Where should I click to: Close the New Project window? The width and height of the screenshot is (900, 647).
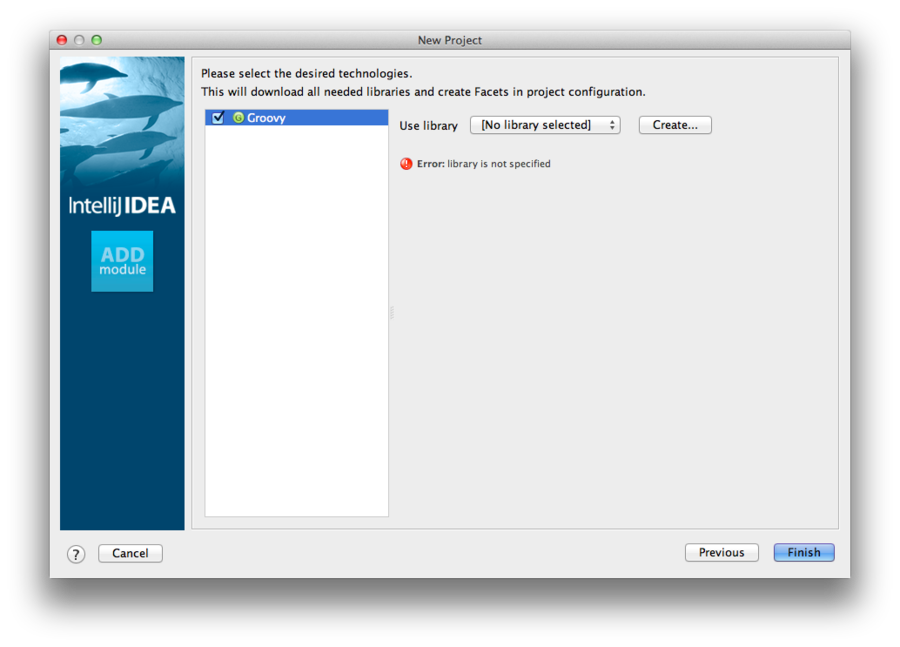[x=62, y=40]
